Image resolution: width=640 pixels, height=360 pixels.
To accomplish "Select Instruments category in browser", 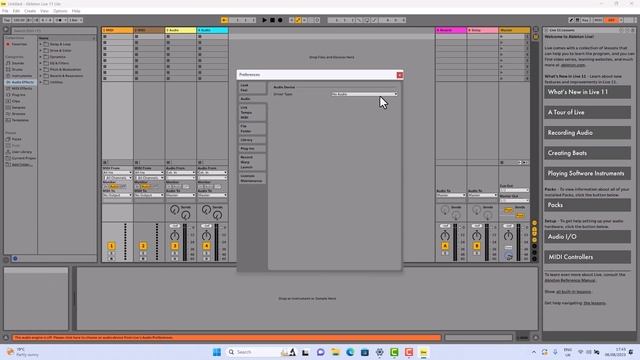I will point(21,76).
